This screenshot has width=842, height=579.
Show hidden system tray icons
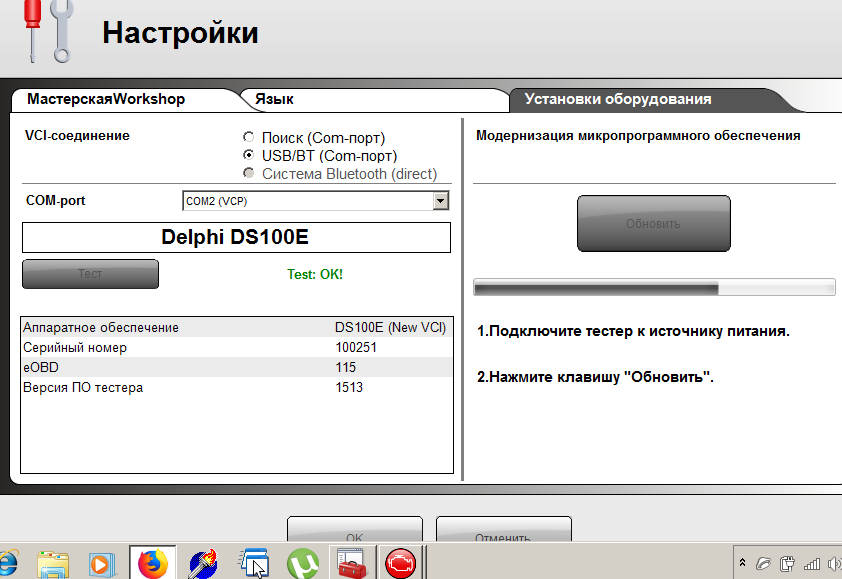click(x=742, y=563)
